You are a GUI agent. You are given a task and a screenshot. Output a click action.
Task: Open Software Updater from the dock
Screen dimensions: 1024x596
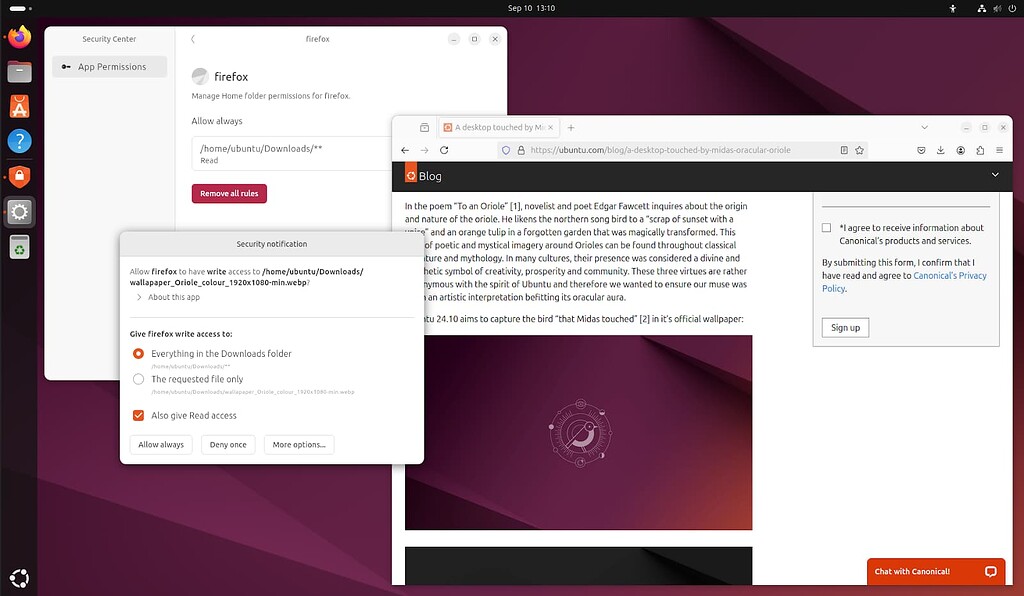tap(19, 247)
